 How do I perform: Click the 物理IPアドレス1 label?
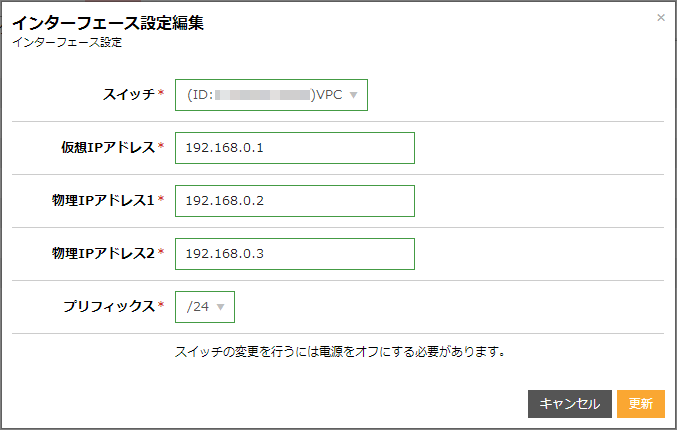[102, 201]
